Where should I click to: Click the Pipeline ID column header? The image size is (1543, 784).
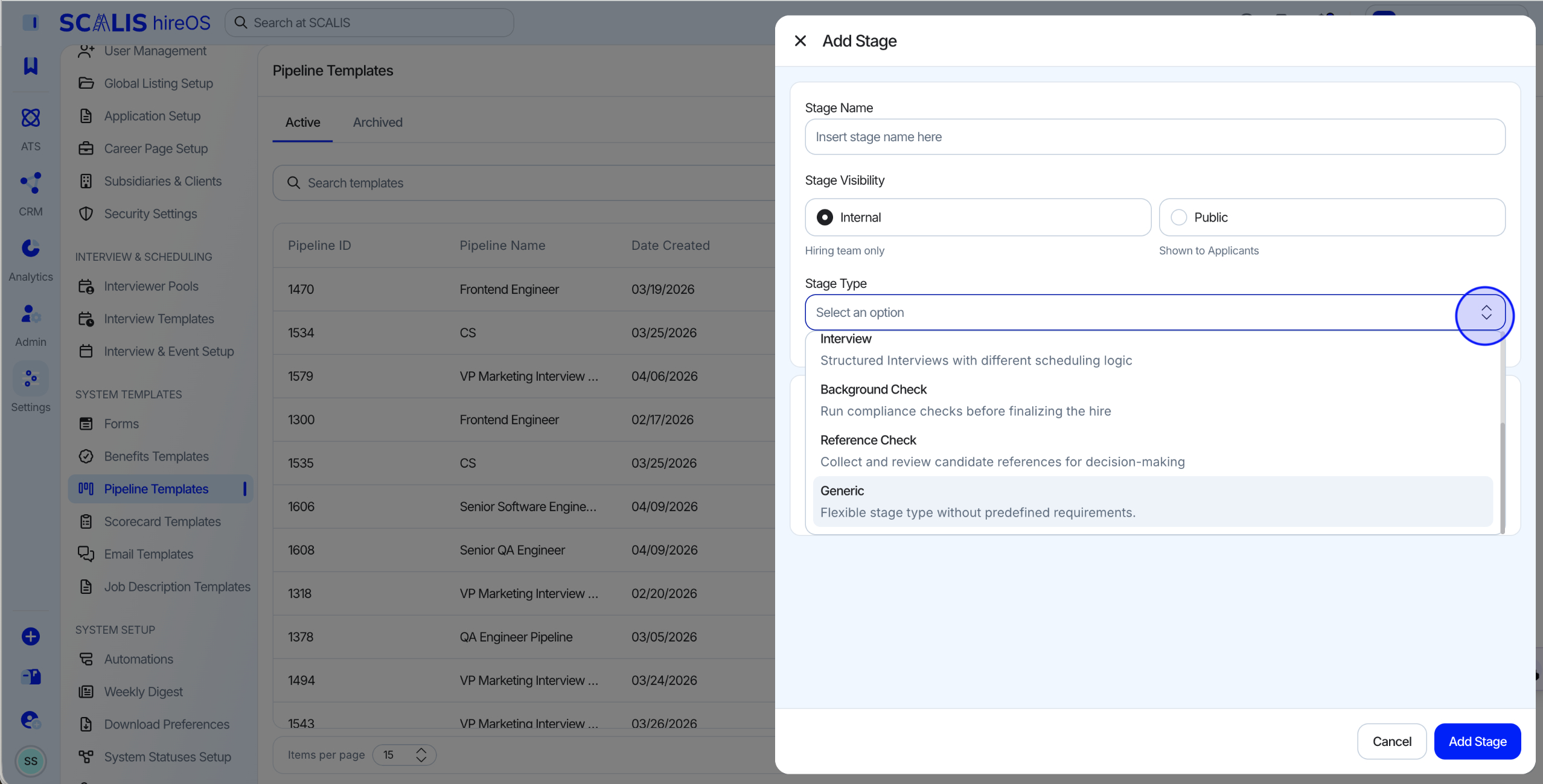pyautogui.click(x=319, y=246)
